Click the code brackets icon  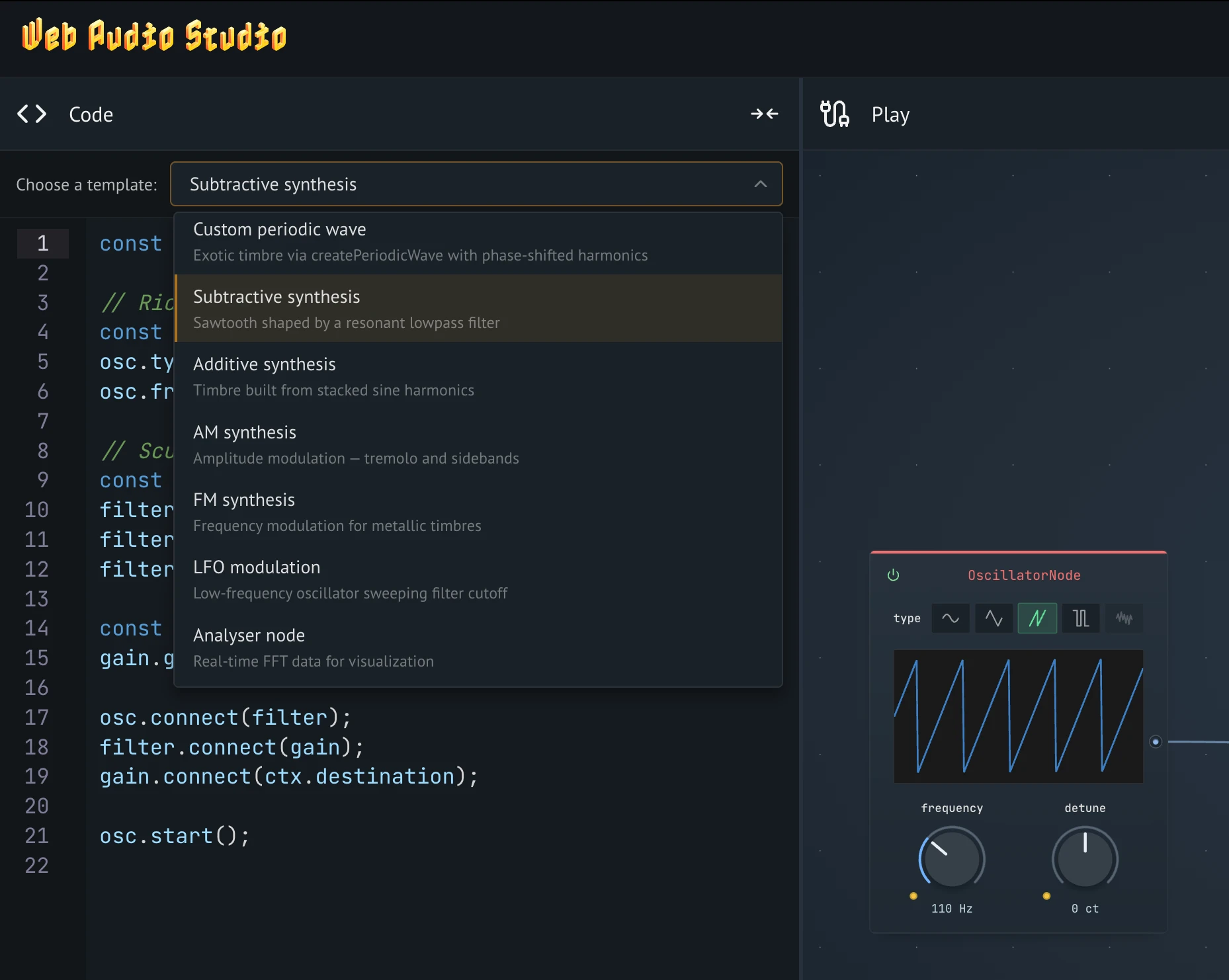click(32, 114)
